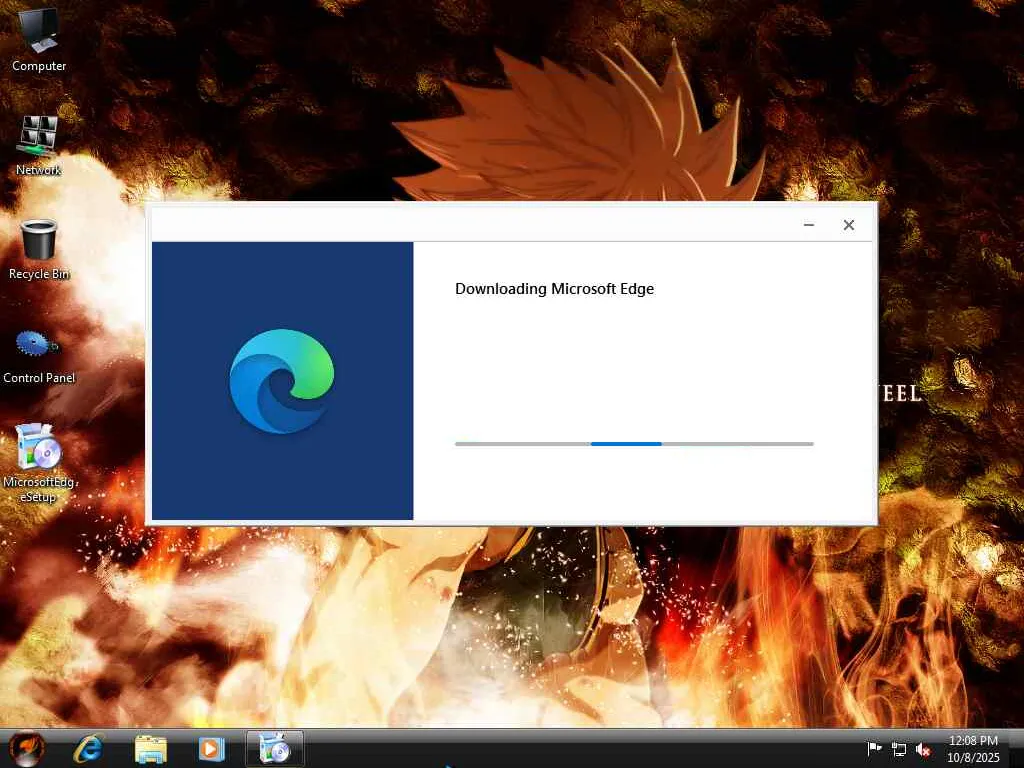The height and width of the screenshot is (768, 1024).
Task: Close the Edge installer window
Action: click(848, 225)
